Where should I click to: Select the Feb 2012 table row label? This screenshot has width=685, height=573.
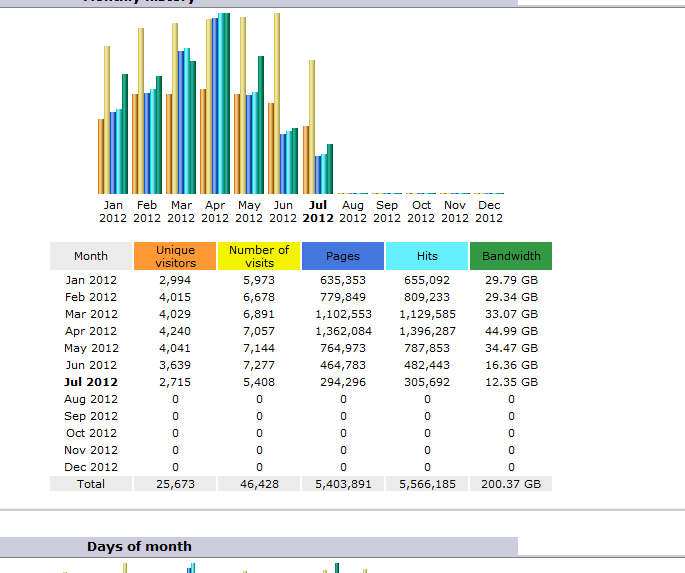(x=91, y=297)
